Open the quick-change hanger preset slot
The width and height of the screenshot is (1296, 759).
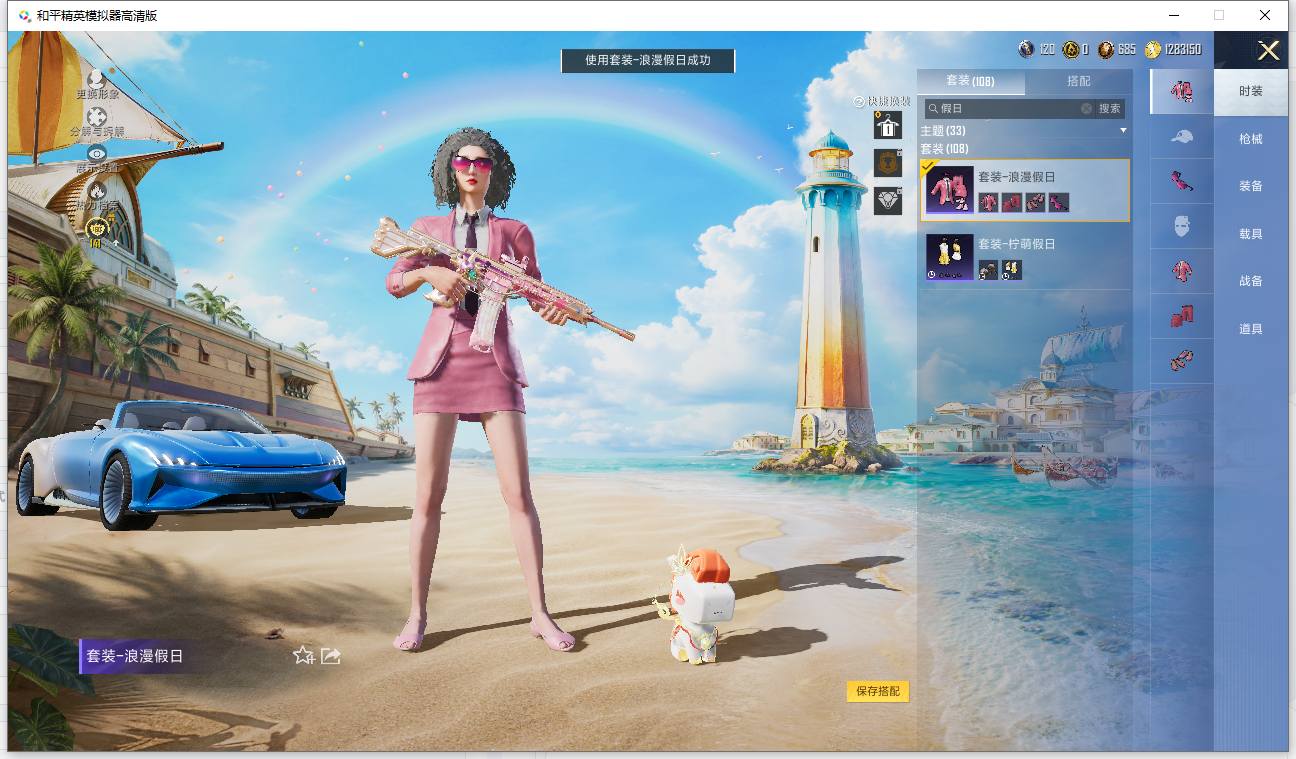click(x=888, y=125)
